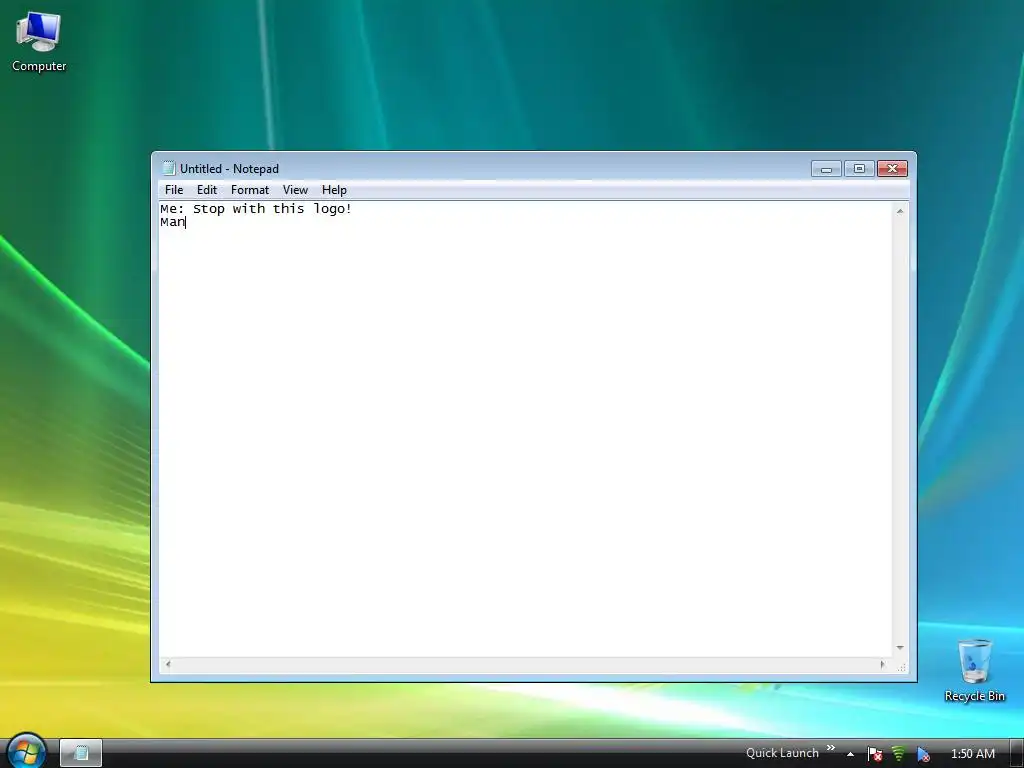Click the Notepad resize grip corner
The height and width of the screenshot is (768, 1024).
point(901,667)
